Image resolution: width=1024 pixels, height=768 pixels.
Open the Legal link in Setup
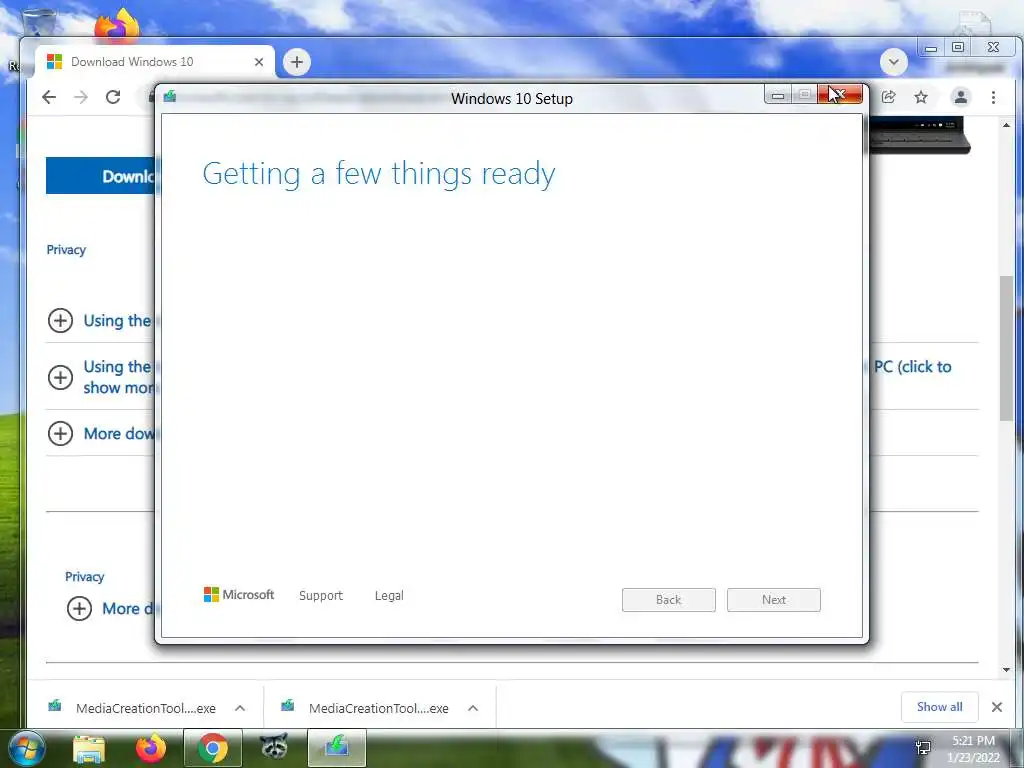(x=389, y=596)
